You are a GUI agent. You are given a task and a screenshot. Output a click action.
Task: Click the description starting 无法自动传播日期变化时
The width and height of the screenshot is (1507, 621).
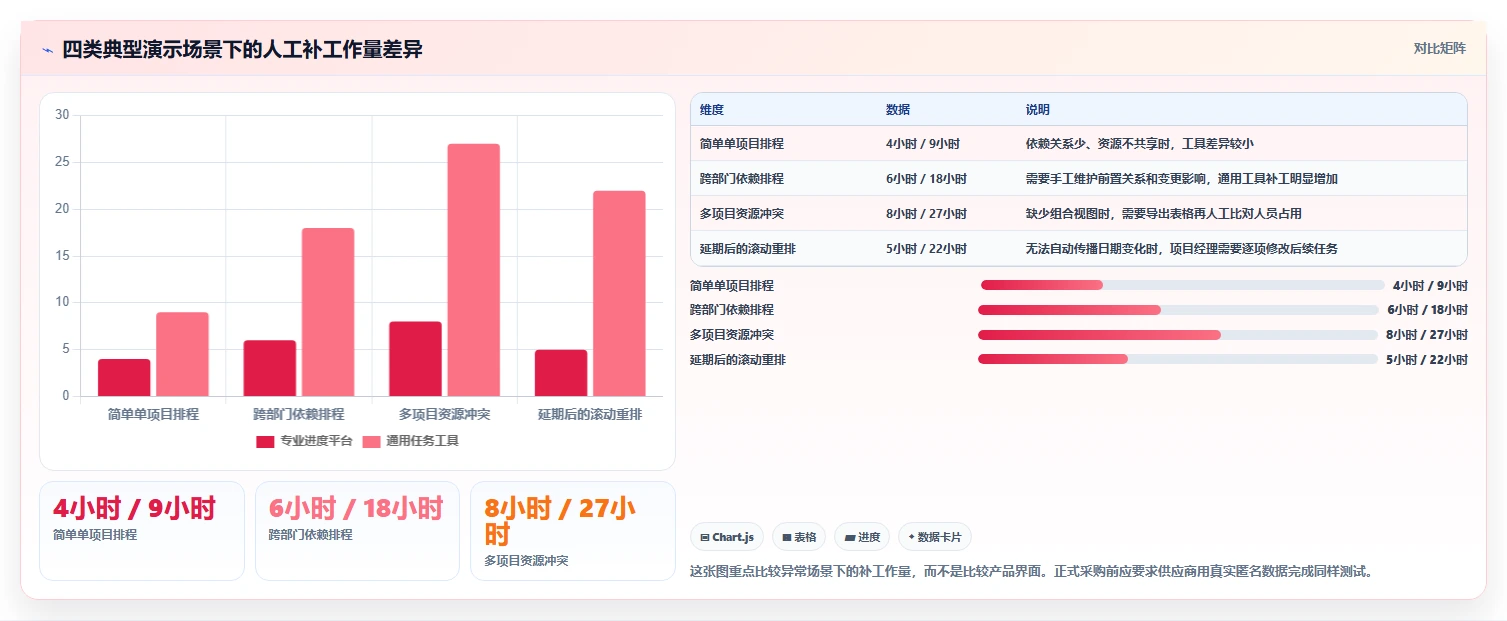tap(1182, 249)
